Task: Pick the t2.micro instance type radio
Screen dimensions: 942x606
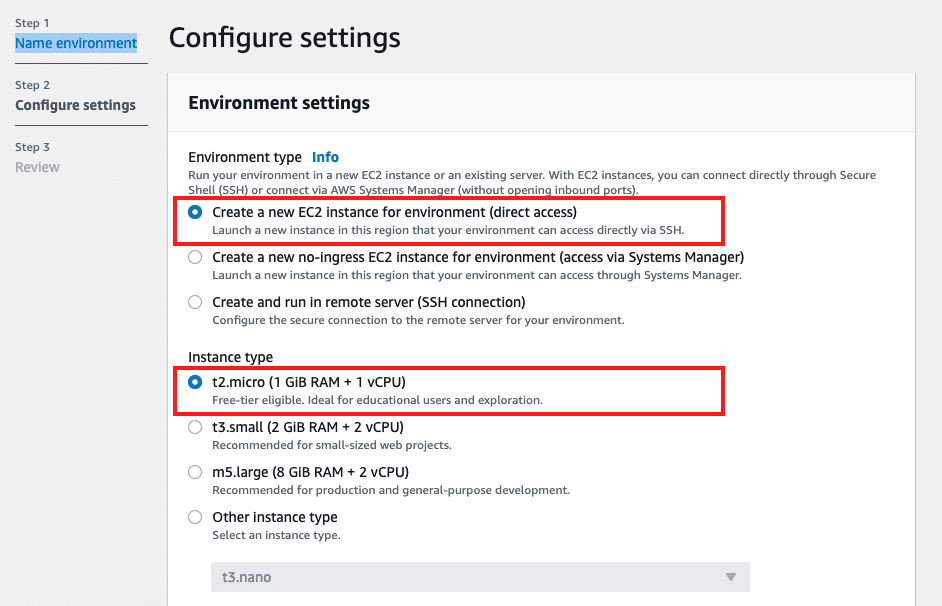Action: click(x=195, y=383)
